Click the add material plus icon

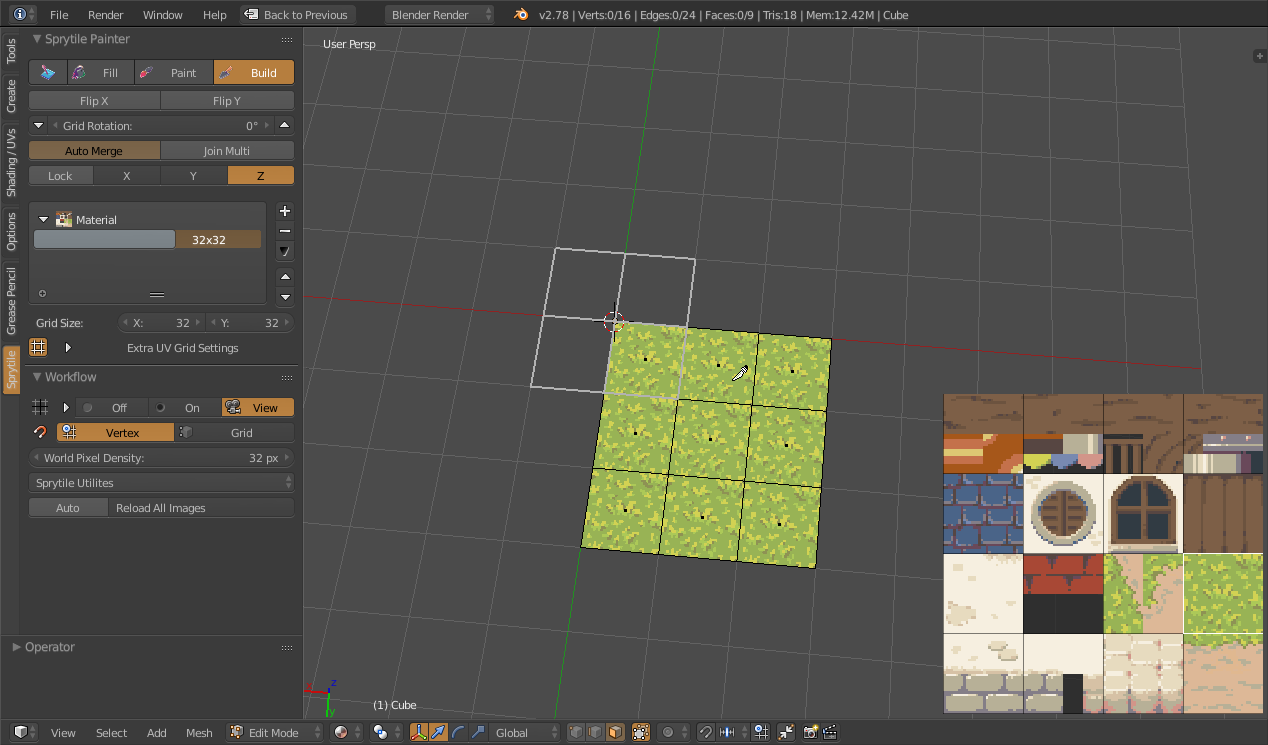(285, 211)
